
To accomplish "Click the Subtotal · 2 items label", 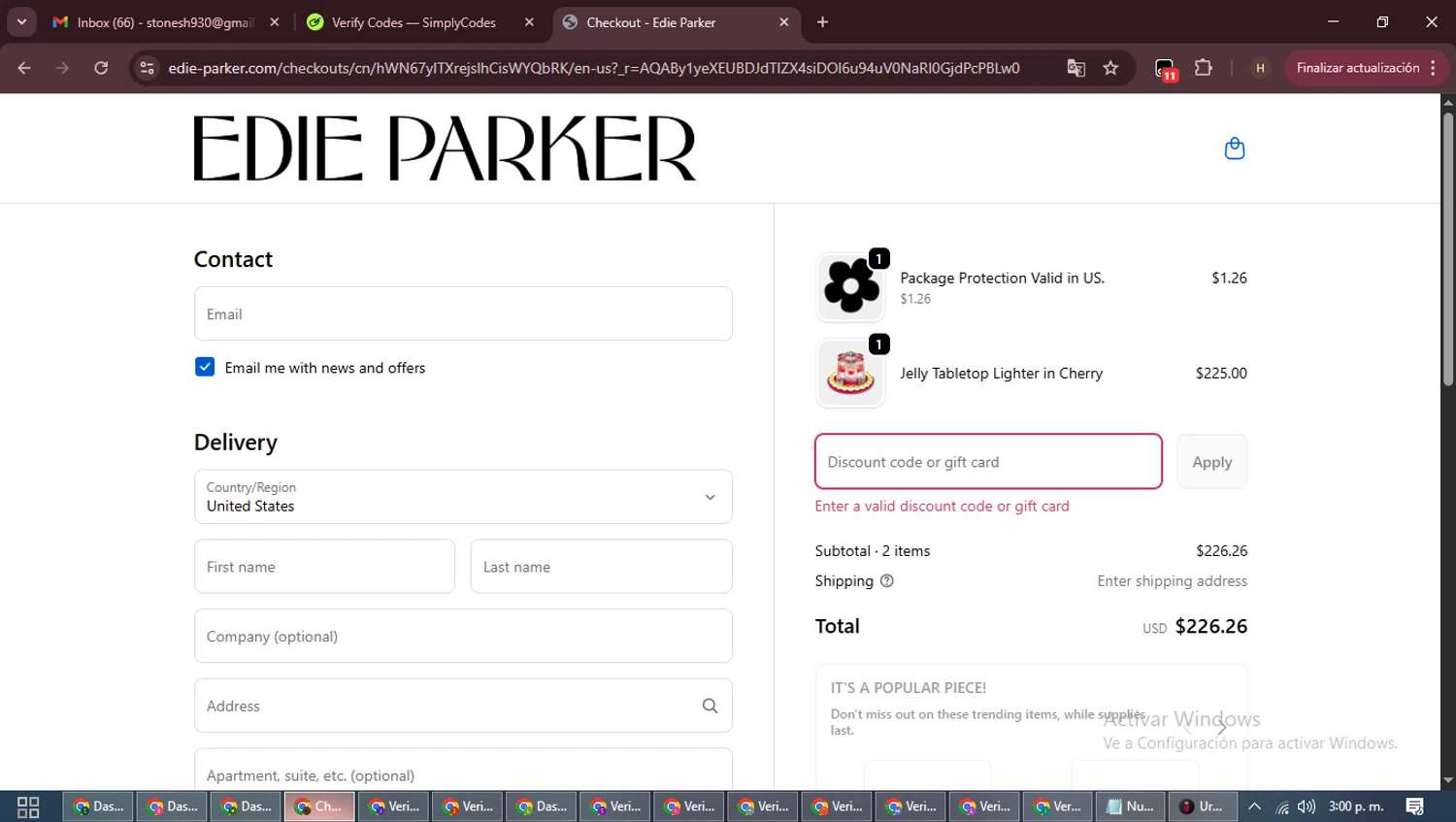I will [x=873, y=551].
